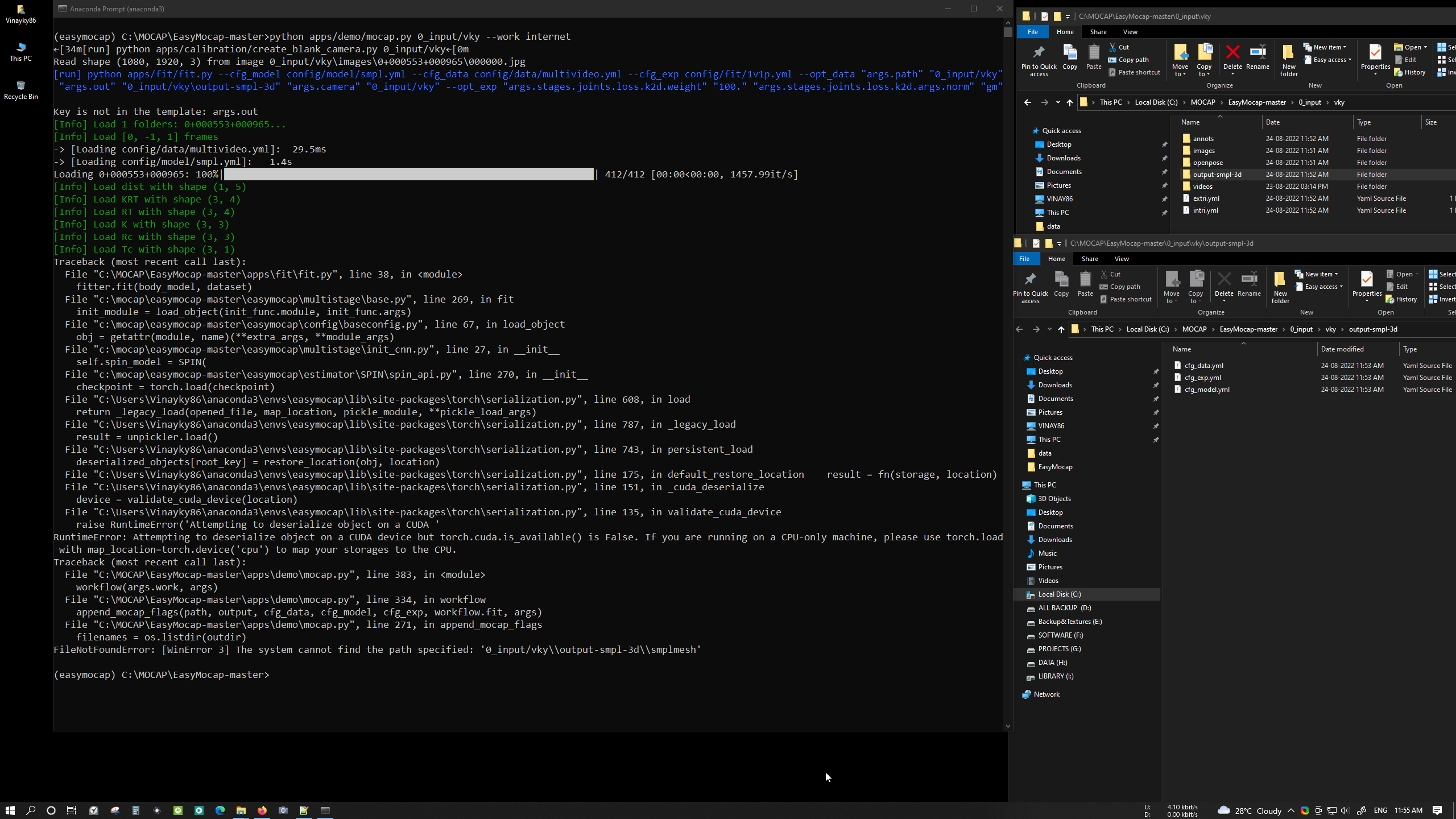This screenshot has height=819, width=1456.
Task: Pin current folder to Quick access
Action: 1039,60
